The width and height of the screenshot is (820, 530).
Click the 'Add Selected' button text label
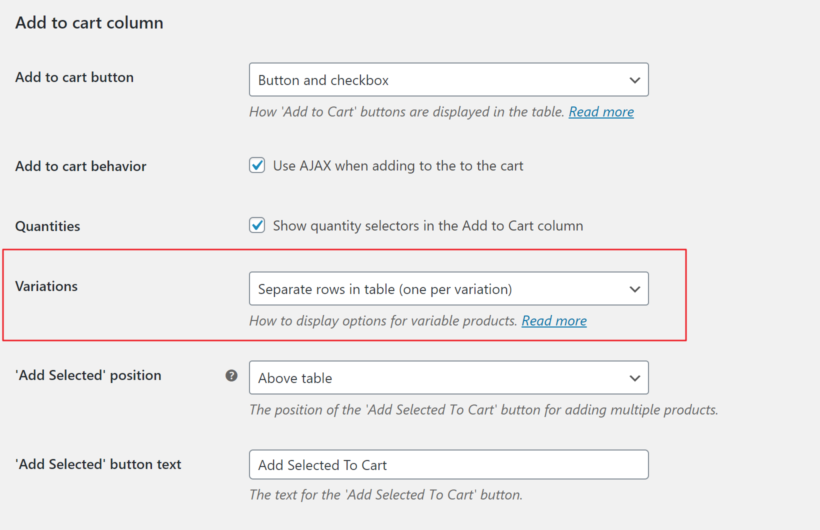[x=98, y=465]
